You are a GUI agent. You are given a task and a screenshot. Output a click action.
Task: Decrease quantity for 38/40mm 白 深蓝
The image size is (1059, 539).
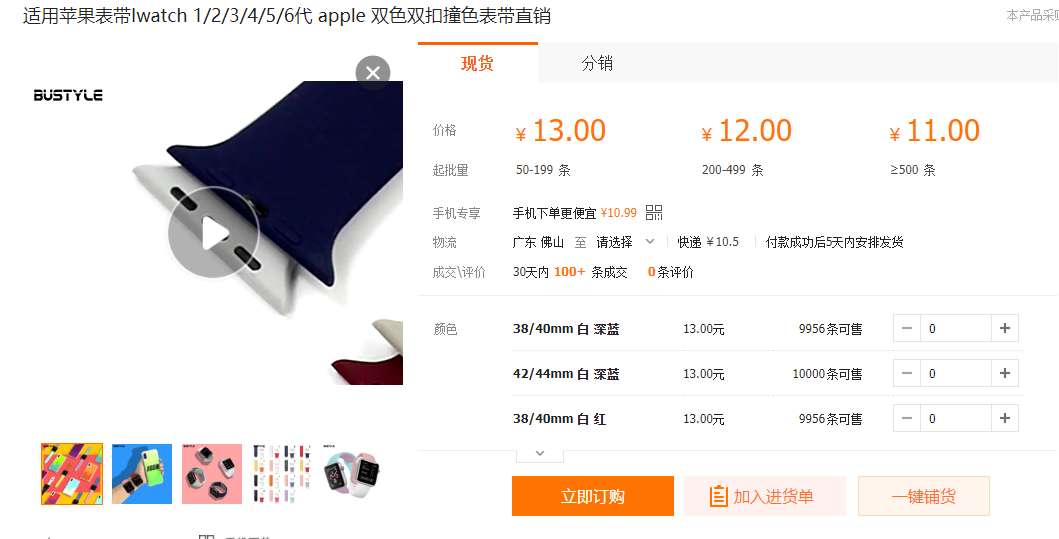pyautogui.click(x=907, y=328)
